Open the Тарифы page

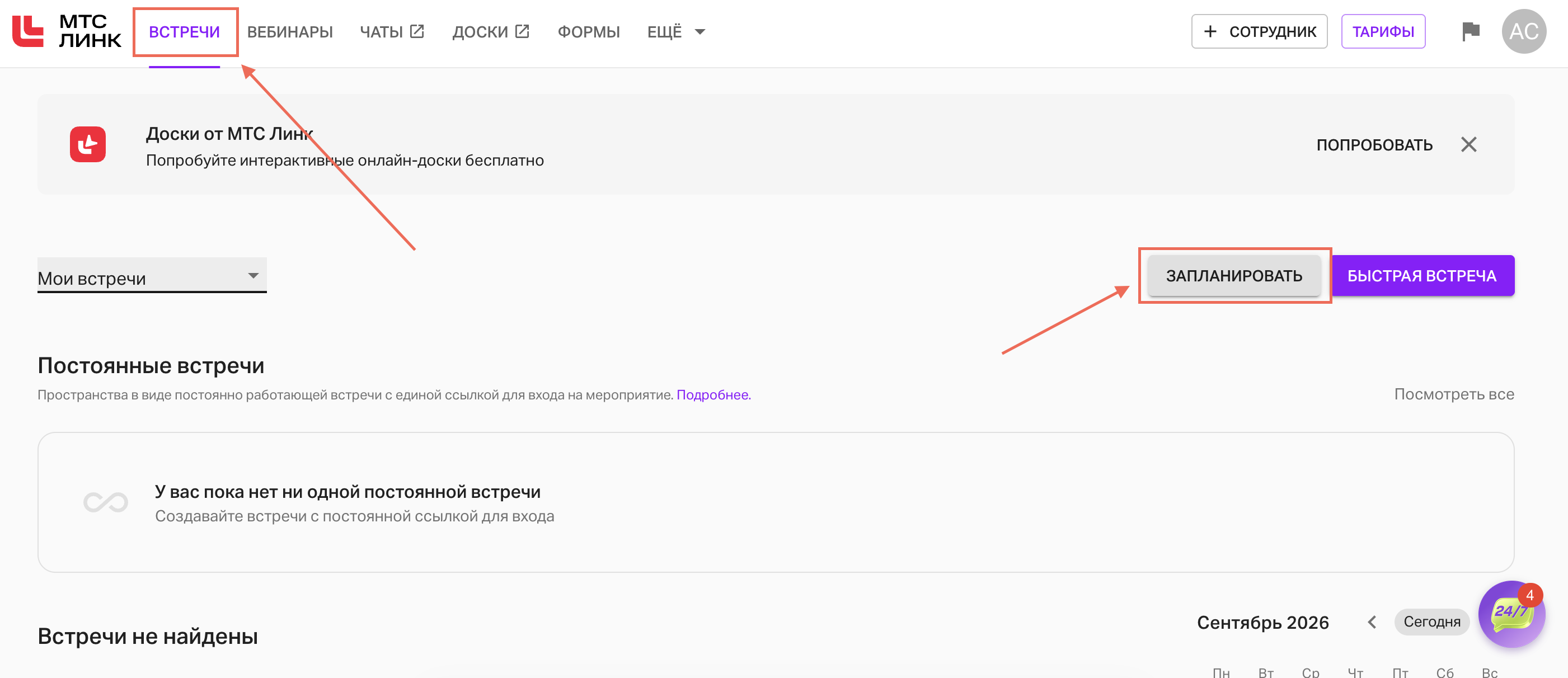pos(1383,31)
